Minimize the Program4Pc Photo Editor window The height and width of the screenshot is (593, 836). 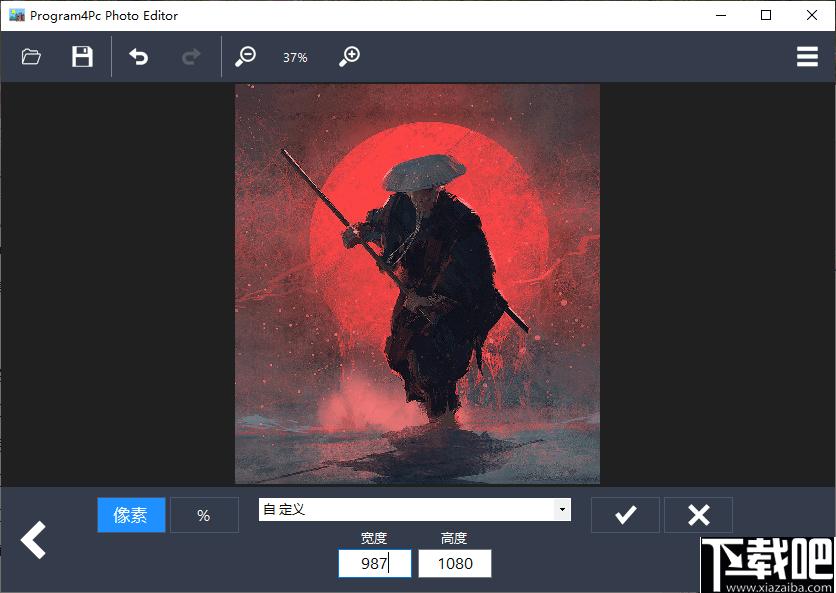click(x=721, y=15)
